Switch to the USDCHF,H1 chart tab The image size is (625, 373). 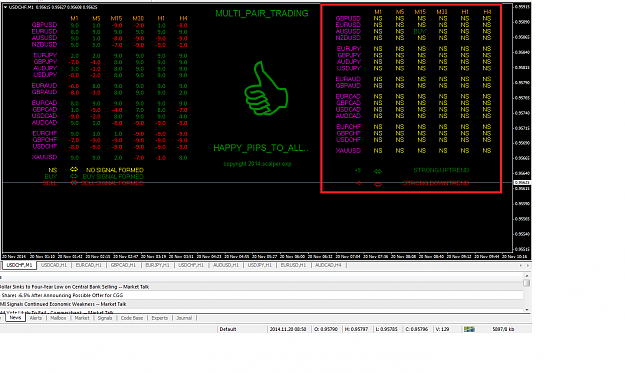191,265
